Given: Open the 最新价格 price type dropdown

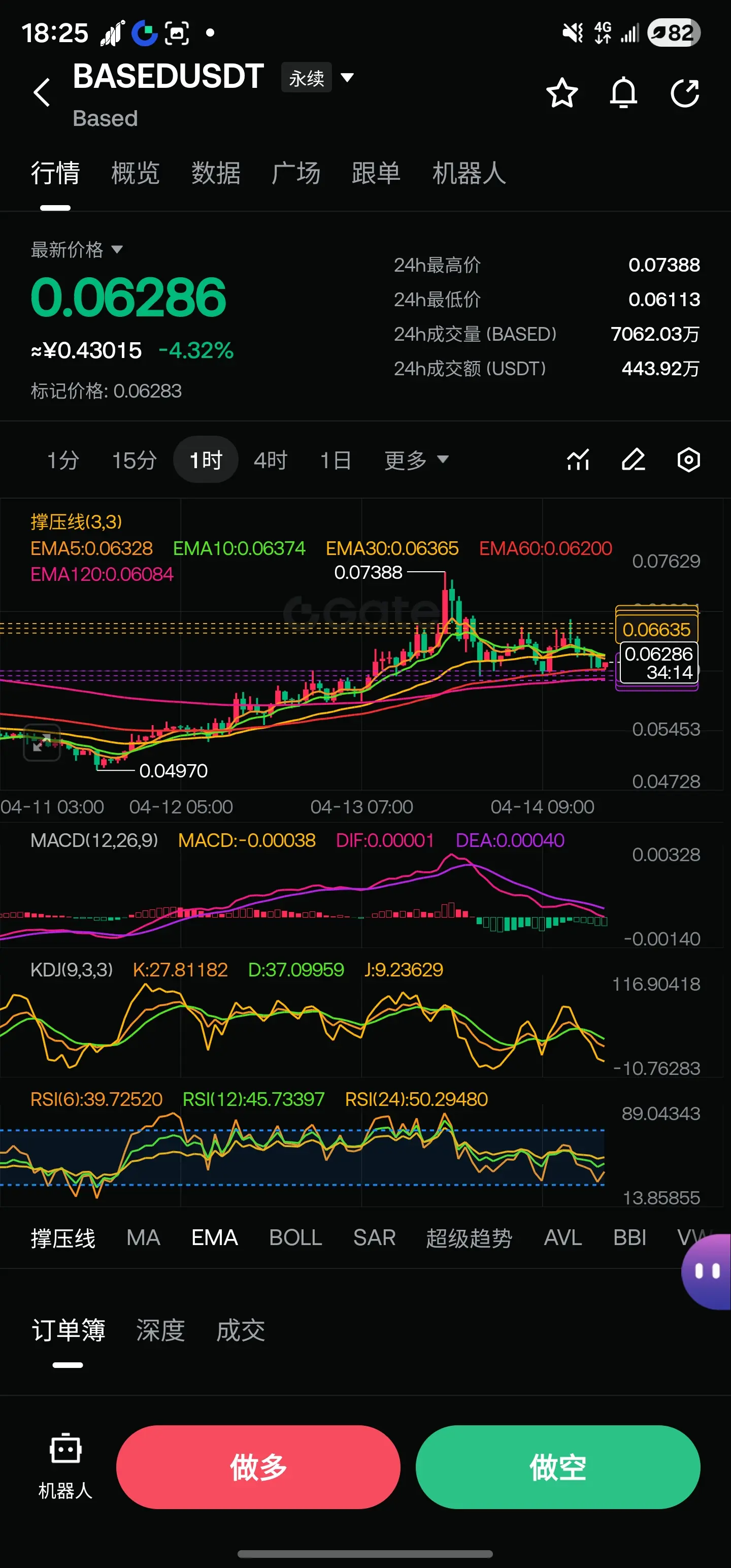Looking at the screenshot, I should 77,249.
